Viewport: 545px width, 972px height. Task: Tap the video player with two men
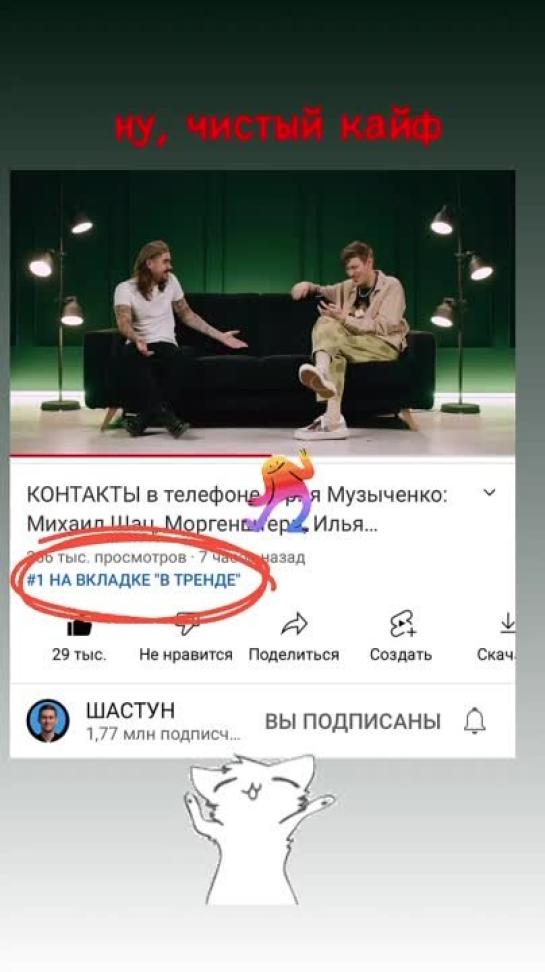[262, 312]
